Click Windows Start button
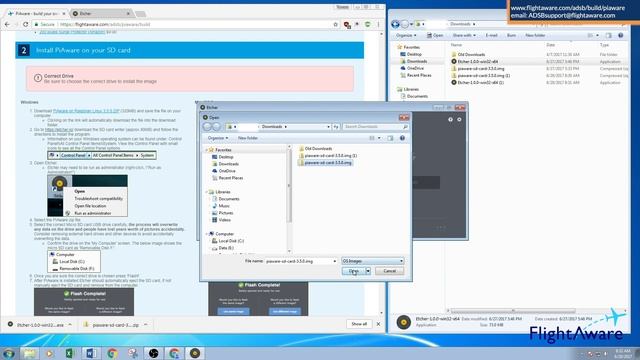Image resolution: width=640 pixels, height=360 pixels. pyautogui.click(x=8, y=353)
